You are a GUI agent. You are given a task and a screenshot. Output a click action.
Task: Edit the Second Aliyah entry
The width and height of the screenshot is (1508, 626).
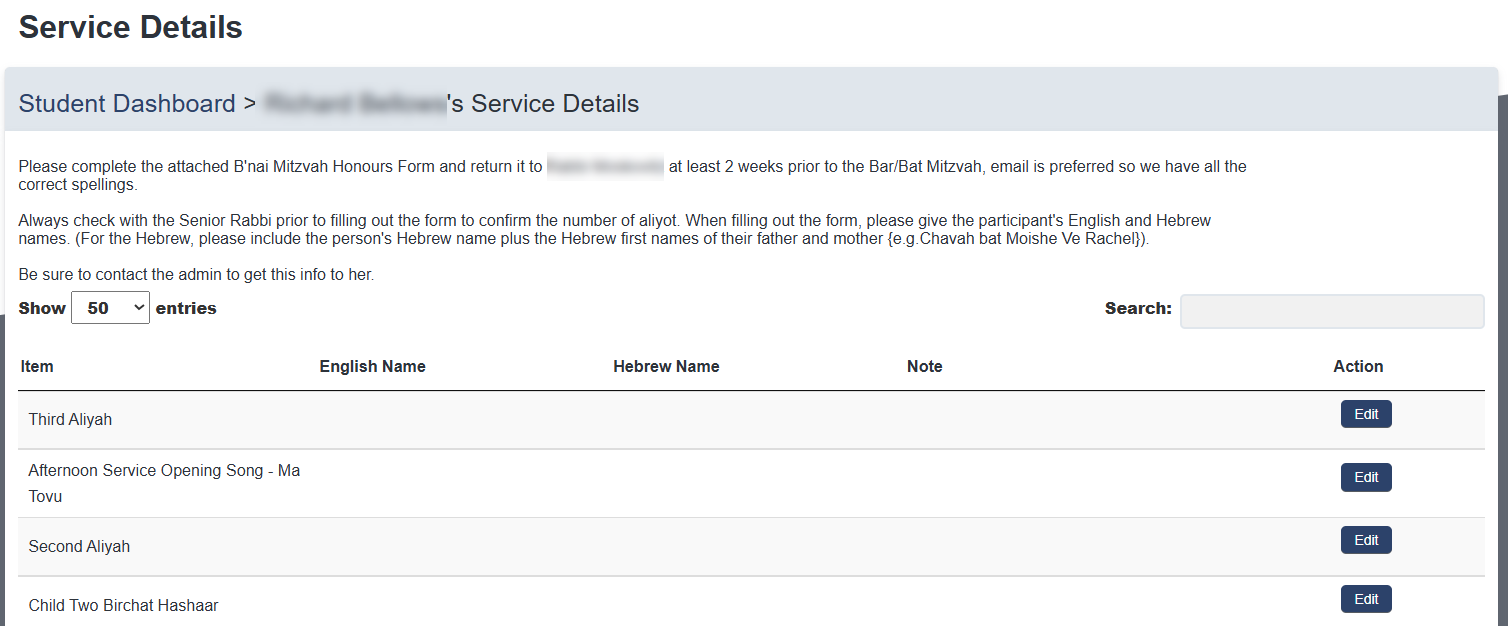pos(1365,539)
